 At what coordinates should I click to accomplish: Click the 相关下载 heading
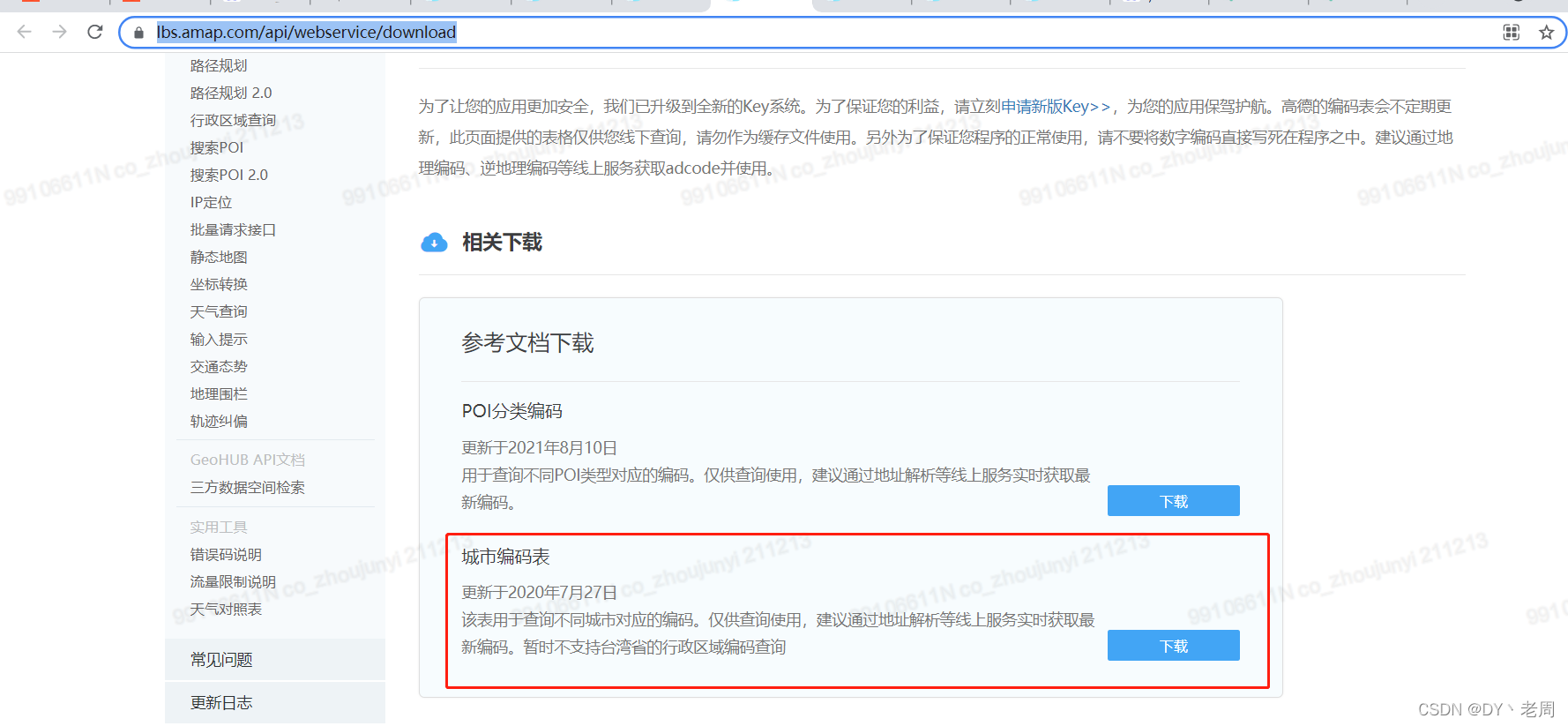point(502,243)
